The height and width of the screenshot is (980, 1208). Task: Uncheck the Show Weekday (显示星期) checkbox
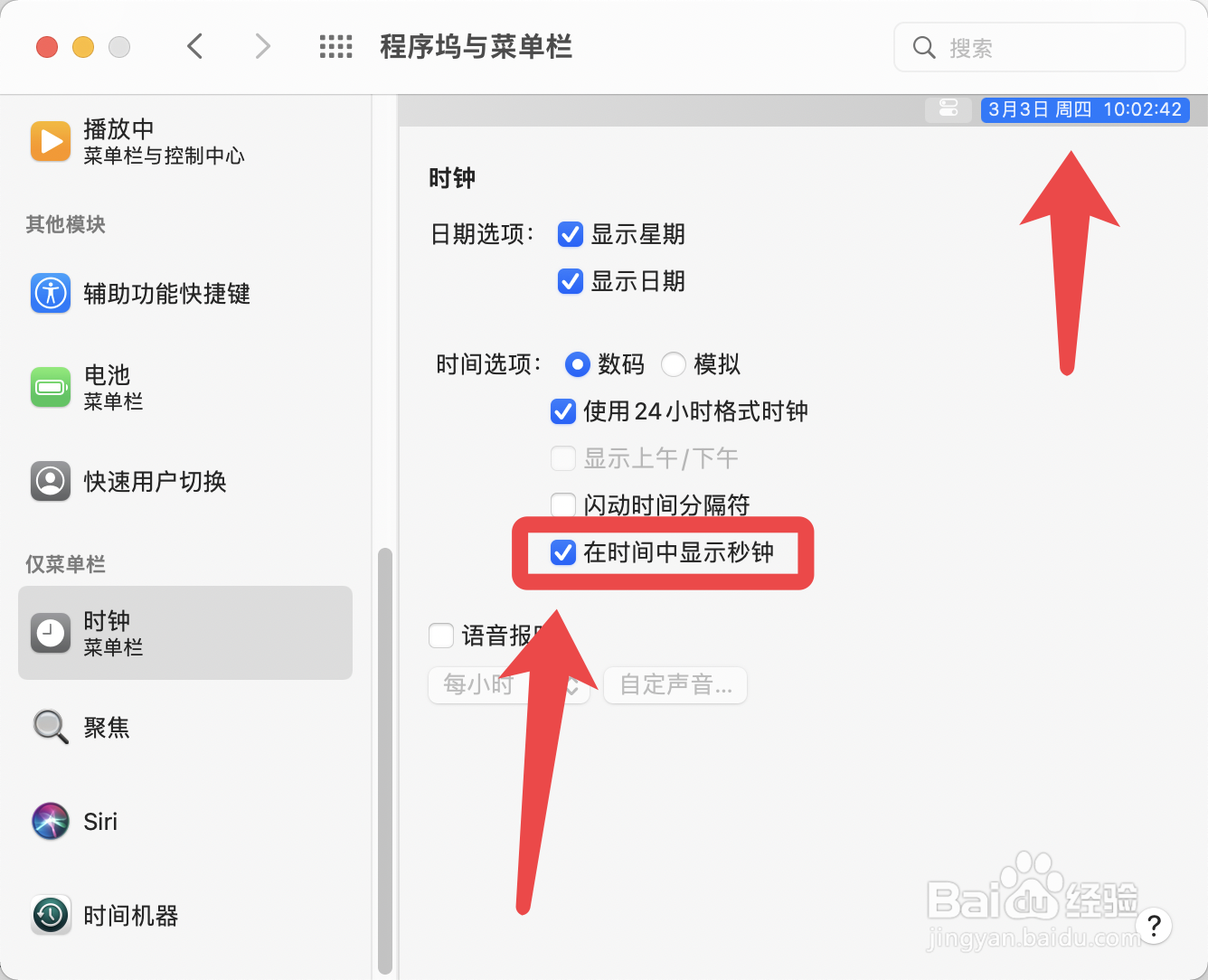pos(571,234)
